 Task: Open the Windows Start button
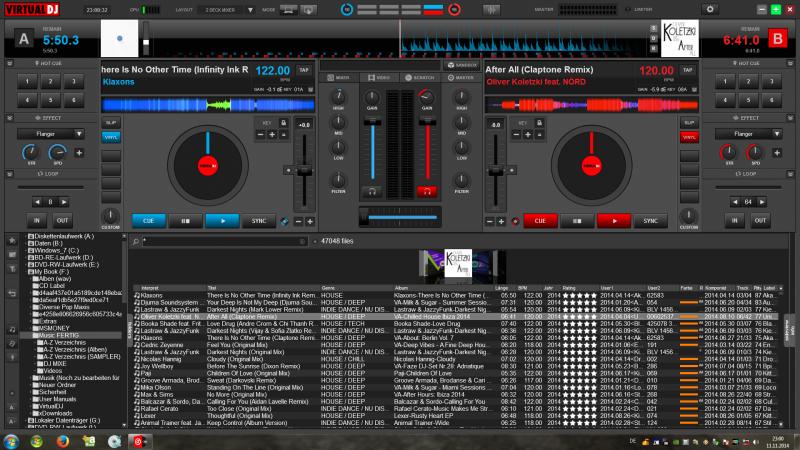click(x=11, y=441)
